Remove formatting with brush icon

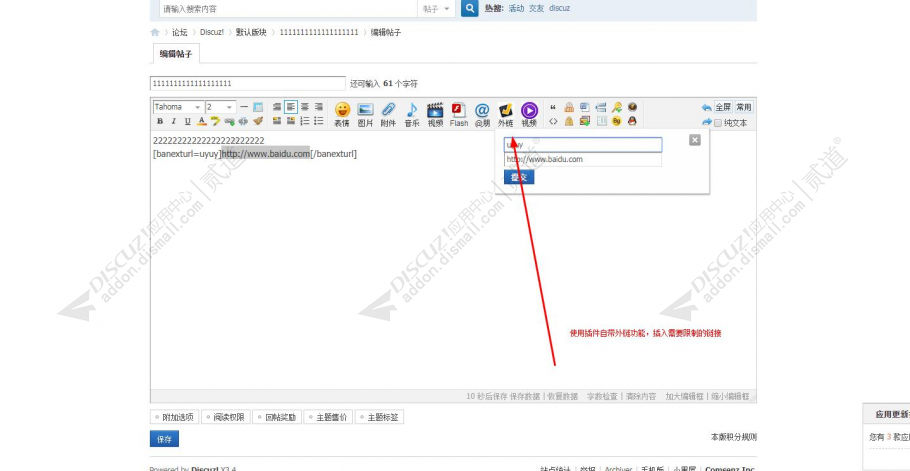point(258,121)
